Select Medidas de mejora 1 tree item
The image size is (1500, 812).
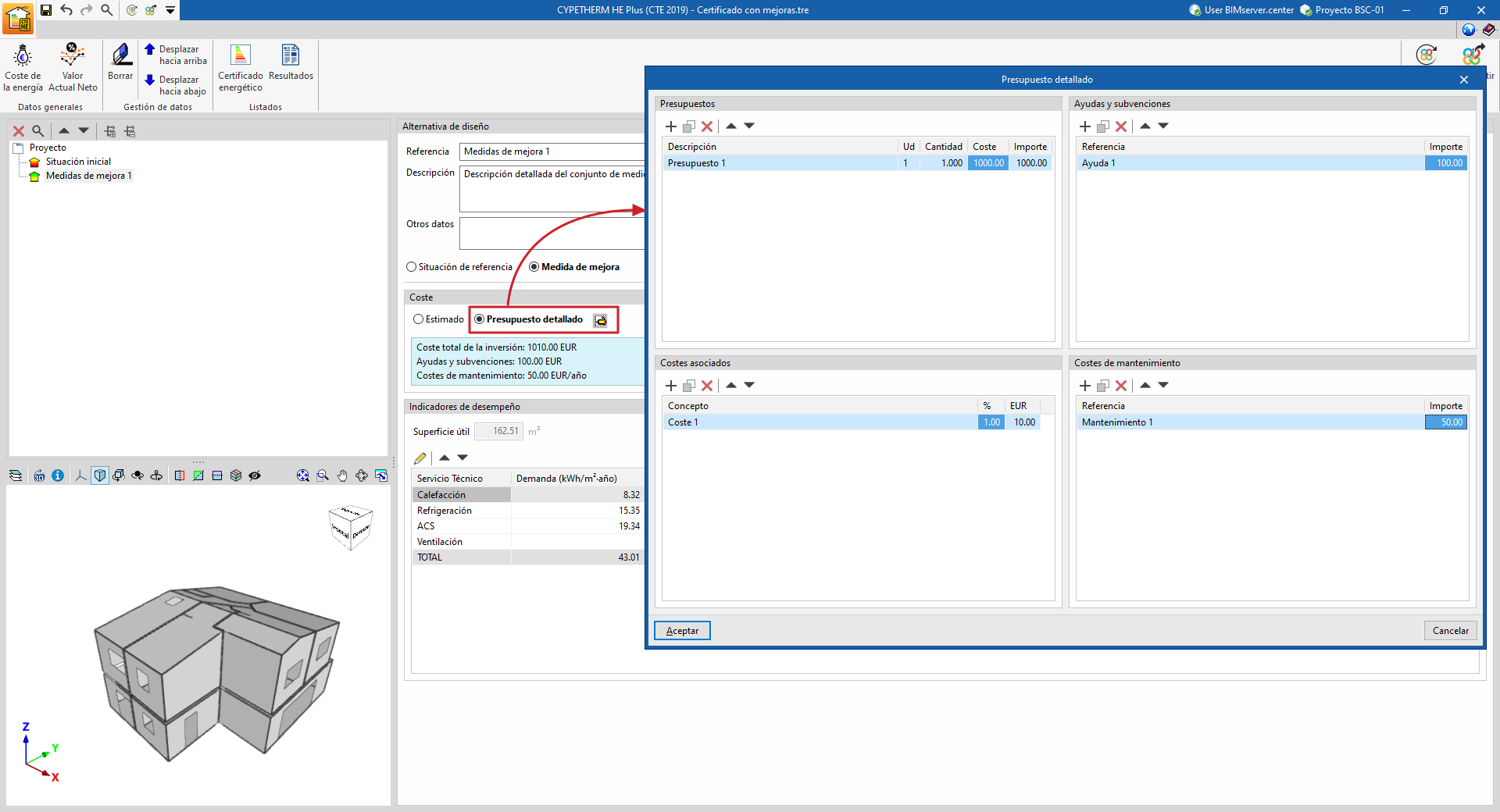(x=88, y=176)
